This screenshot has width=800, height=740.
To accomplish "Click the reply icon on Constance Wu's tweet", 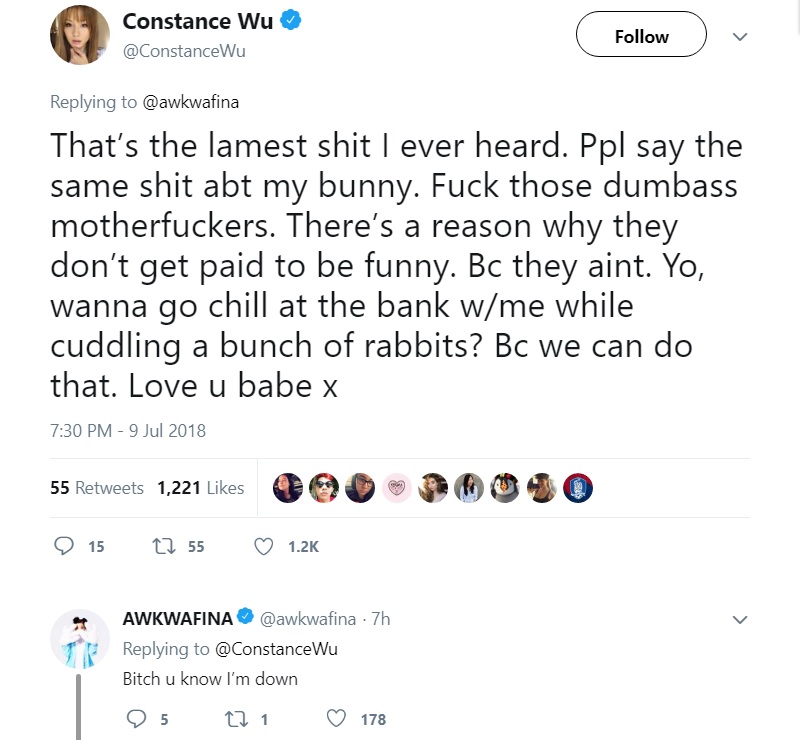I will 64,547.
